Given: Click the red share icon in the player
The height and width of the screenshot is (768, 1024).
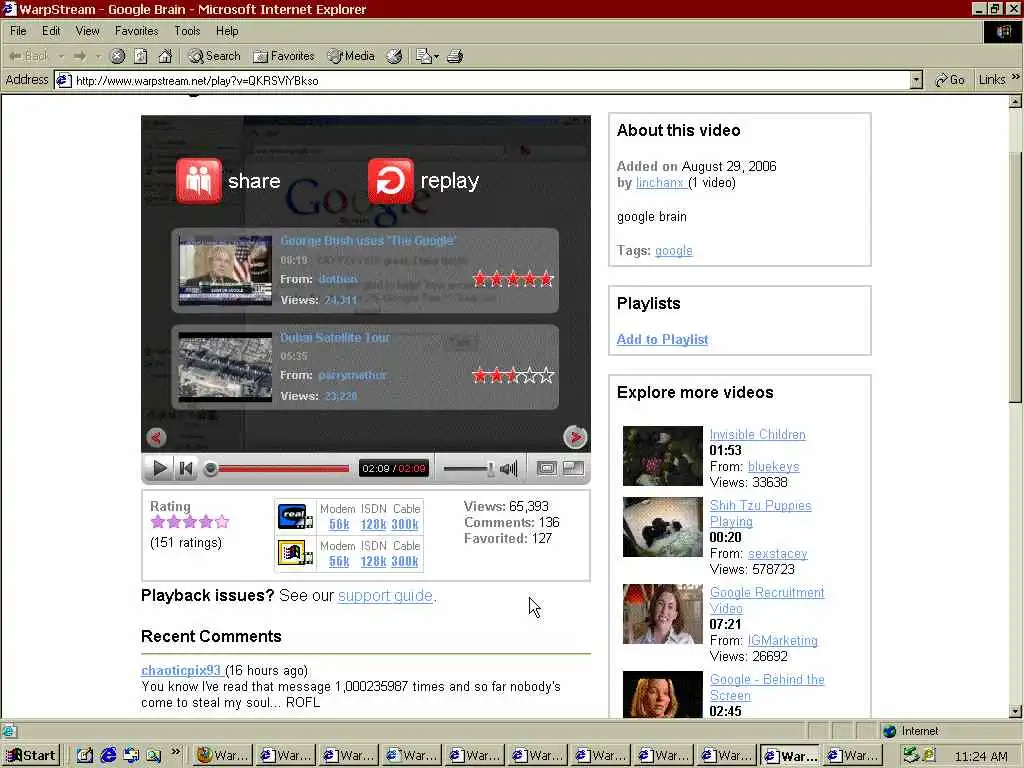Looking at the screenshot, I should pos(199,181).
